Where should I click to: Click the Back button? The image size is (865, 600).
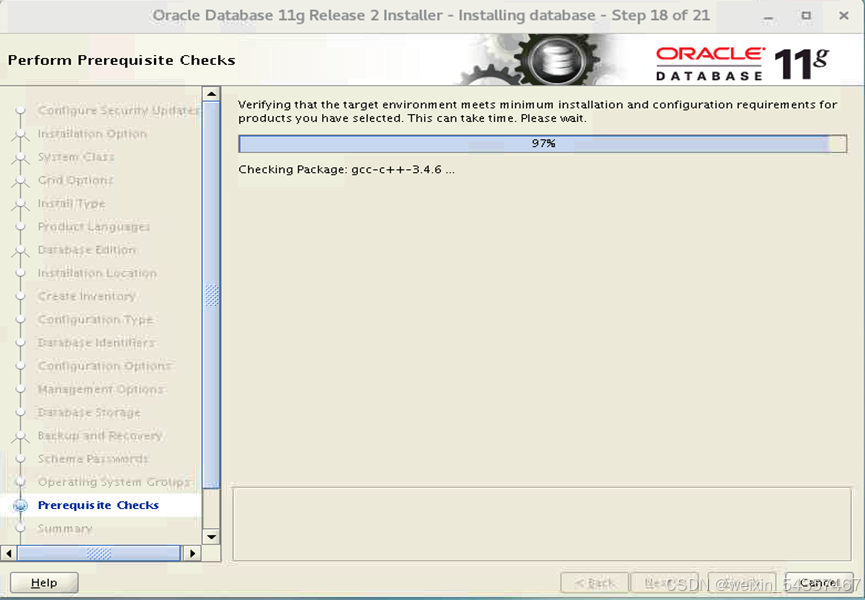point(594,583)
